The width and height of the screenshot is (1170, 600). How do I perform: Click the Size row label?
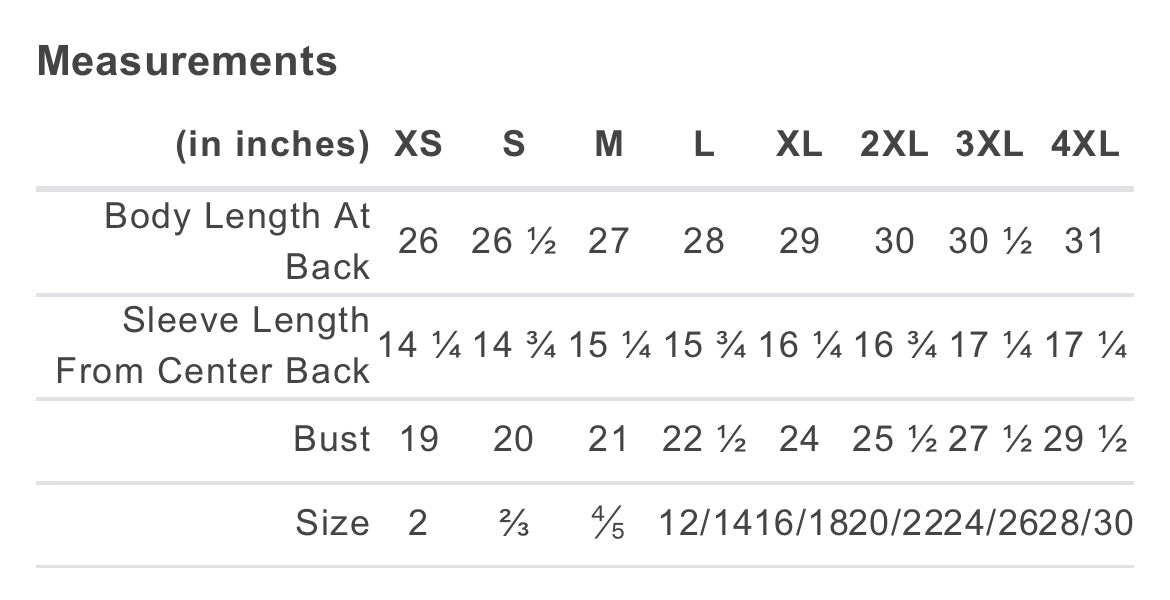pos(333,522)
